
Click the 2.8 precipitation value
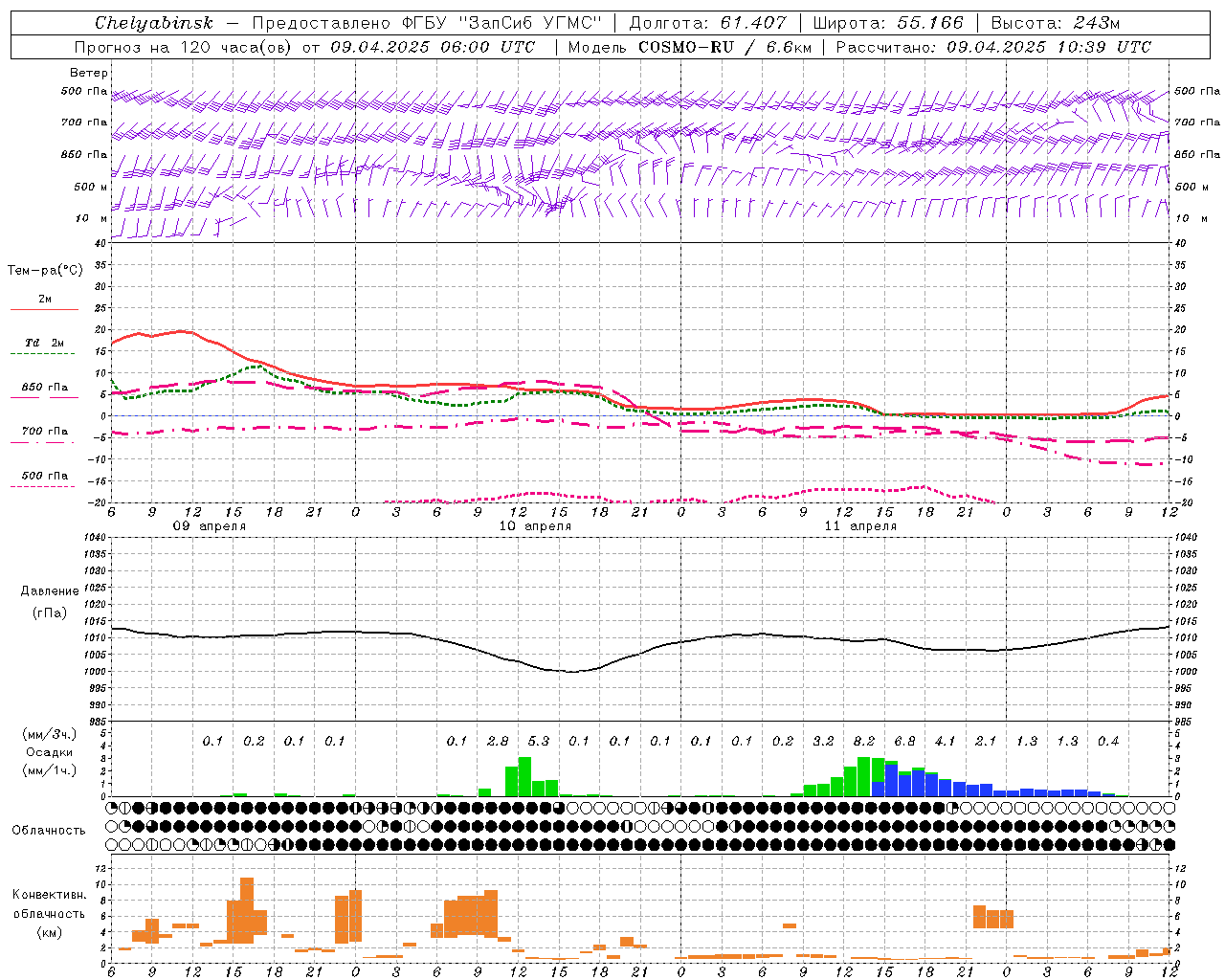pos(498,741)
